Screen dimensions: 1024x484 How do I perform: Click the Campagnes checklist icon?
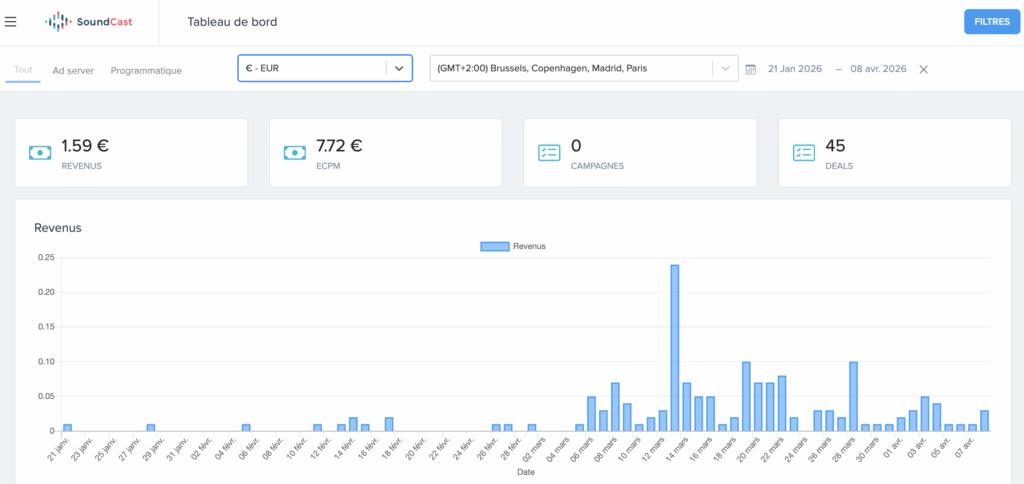(549, 153)
